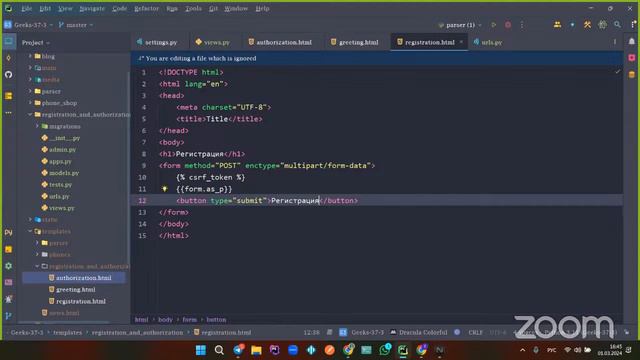The height and width of the screenshot is (360, 640).
Task: Switch to the settings.py tab
Action: tap(157, 42)
